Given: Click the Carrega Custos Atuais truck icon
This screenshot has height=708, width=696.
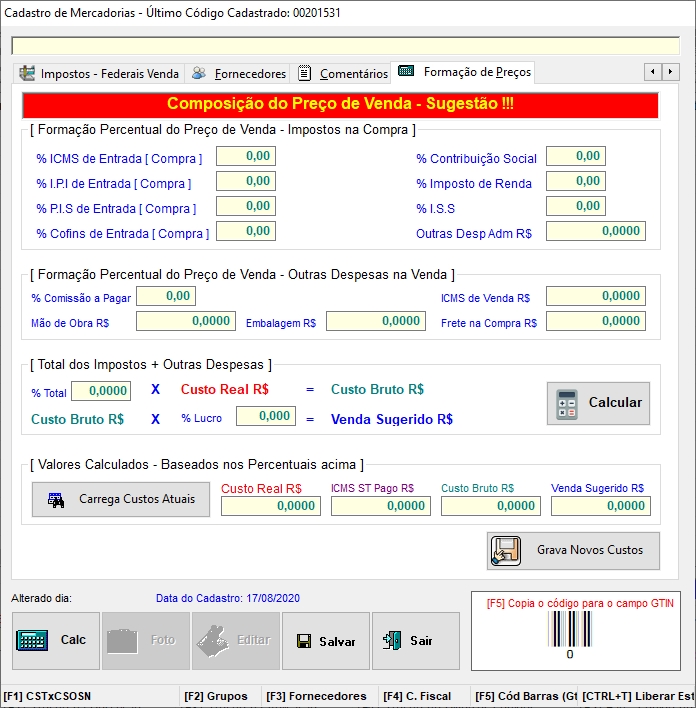Looking at the screenshot, I should point(56,499).
